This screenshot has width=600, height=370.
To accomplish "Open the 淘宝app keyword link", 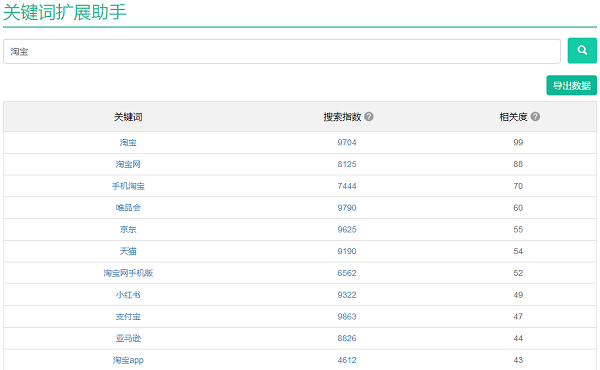I will click(x=128, y=360).
